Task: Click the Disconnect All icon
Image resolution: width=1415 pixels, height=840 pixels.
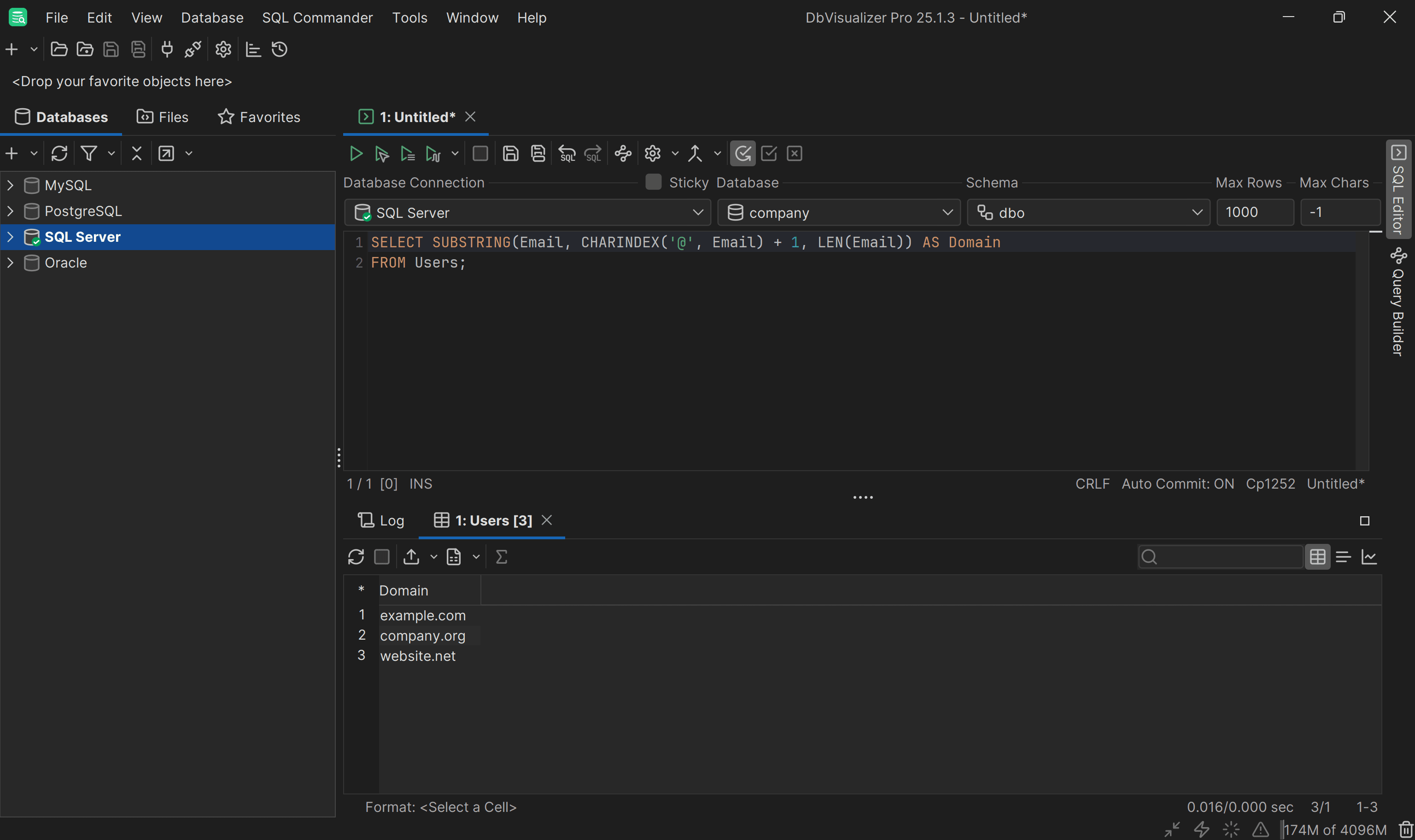Action: point(193,49)
